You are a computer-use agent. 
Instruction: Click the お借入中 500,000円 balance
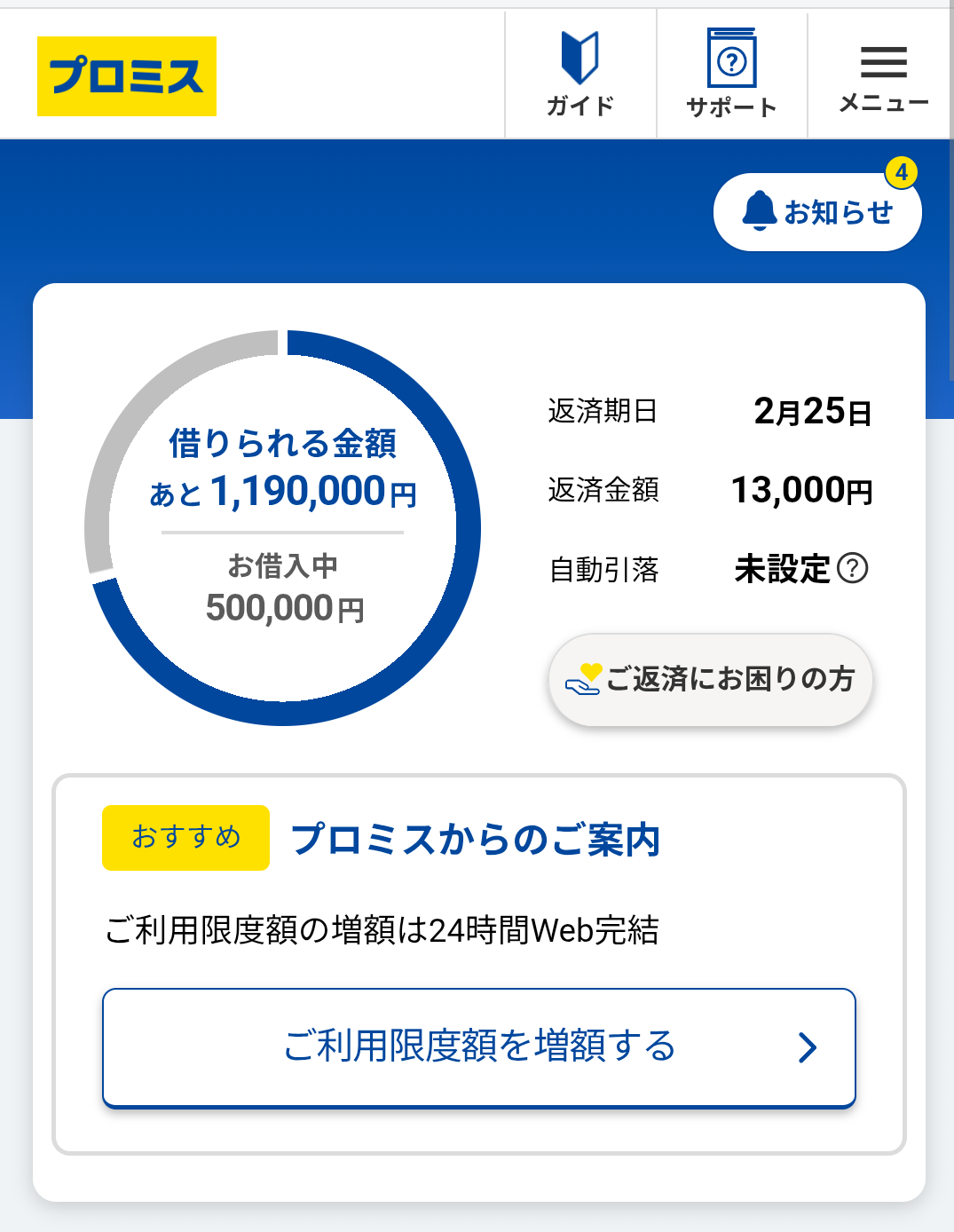(284, 607)
